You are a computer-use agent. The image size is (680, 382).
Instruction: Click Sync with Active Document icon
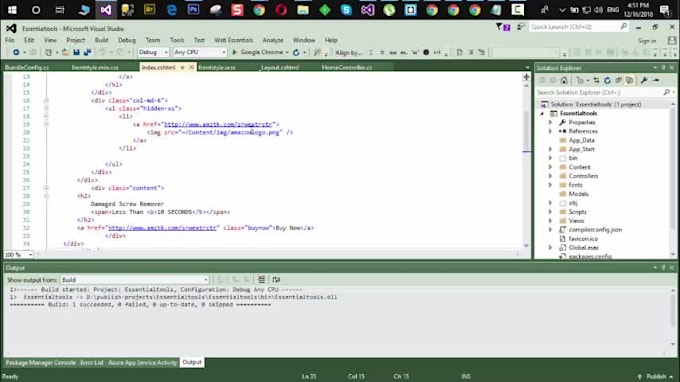596,80
